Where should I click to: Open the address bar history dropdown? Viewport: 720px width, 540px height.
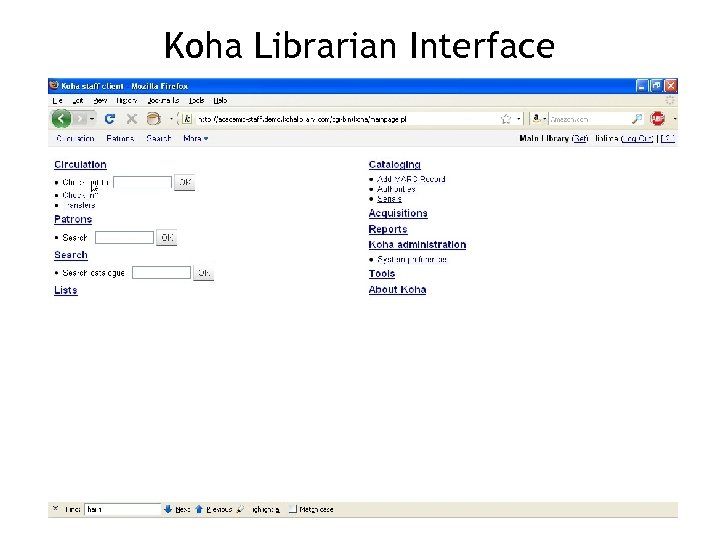(518, 119)
